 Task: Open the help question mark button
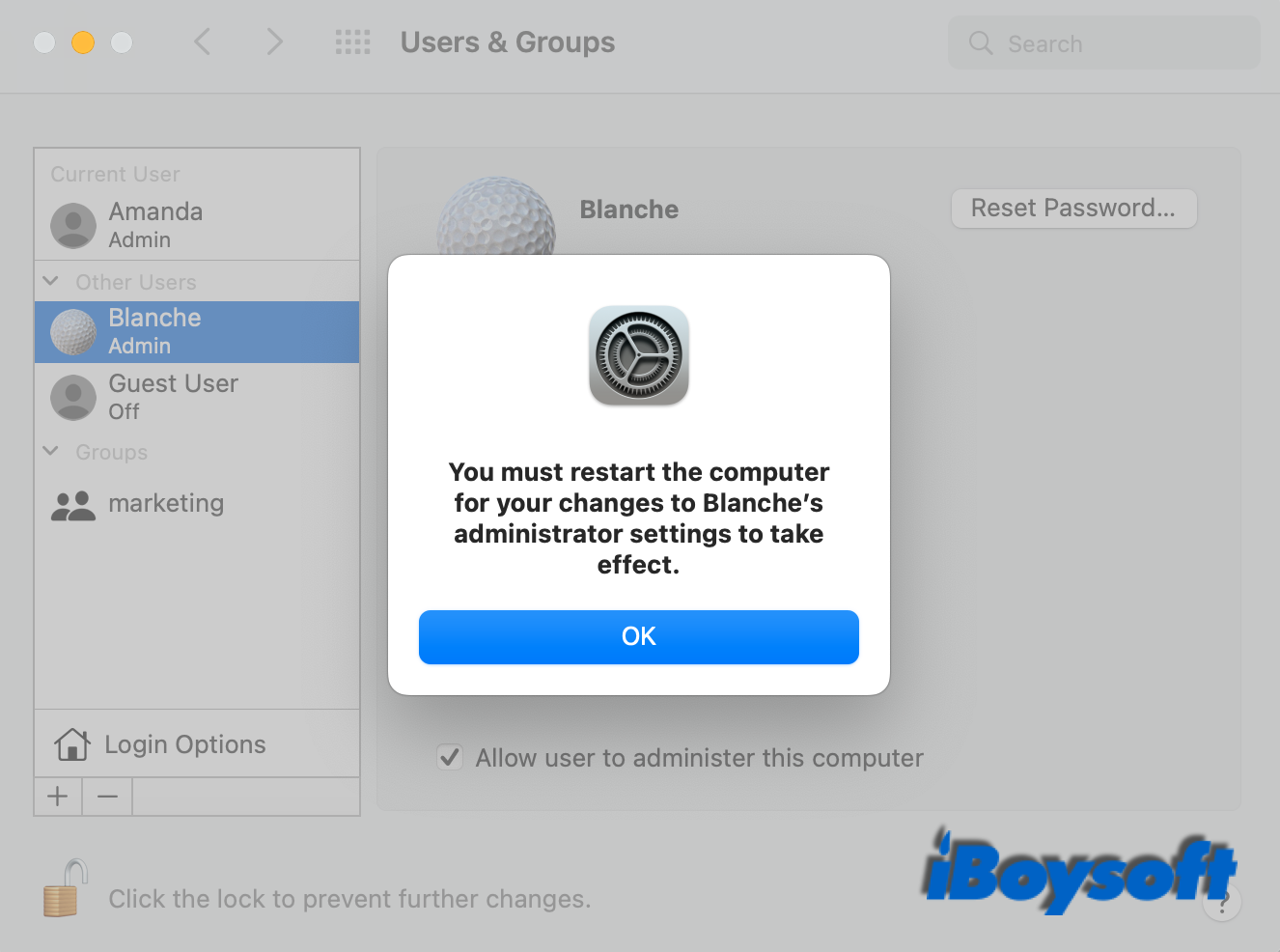1222,903
